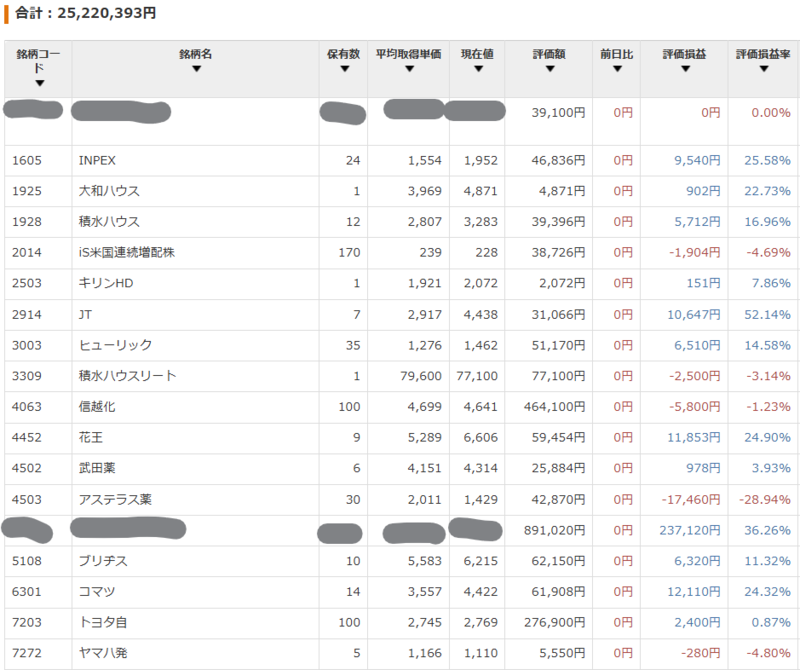Click profit 237,120円 in redacted row

tap(690, 530)
